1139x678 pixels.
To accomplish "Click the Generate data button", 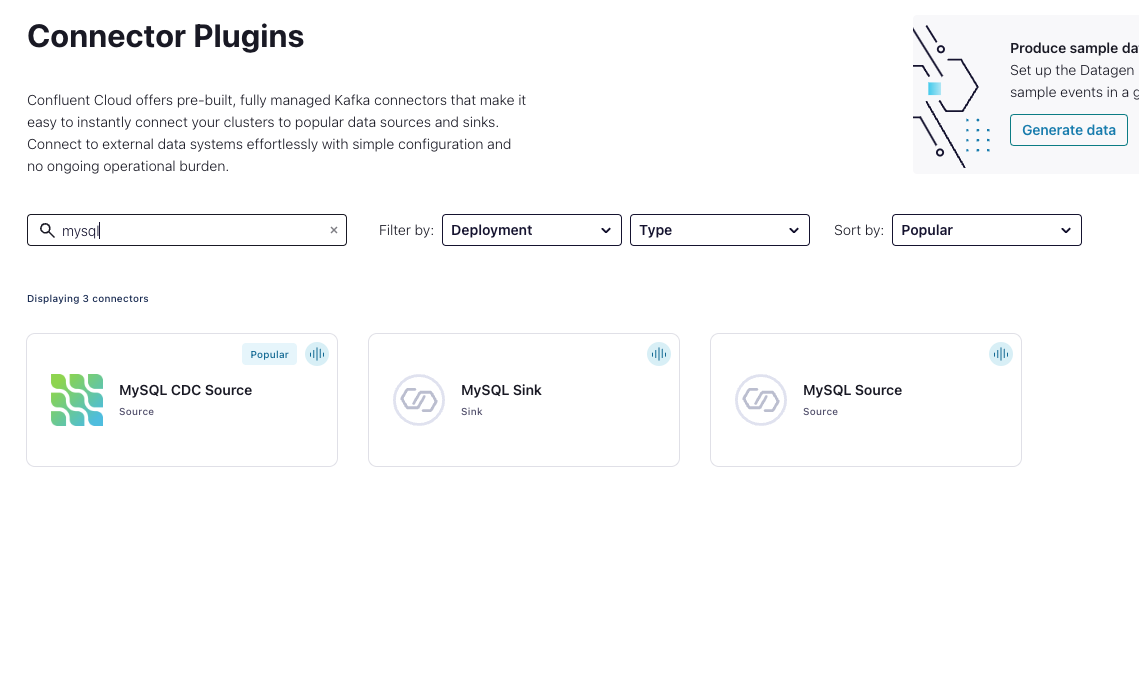I will click(x=1069, y=130).
